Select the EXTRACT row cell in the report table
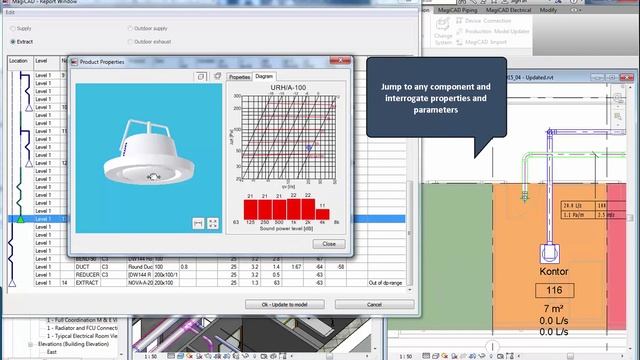Viewport: 640px width, 360px height. pyautogui.click(x=87, y=282)
